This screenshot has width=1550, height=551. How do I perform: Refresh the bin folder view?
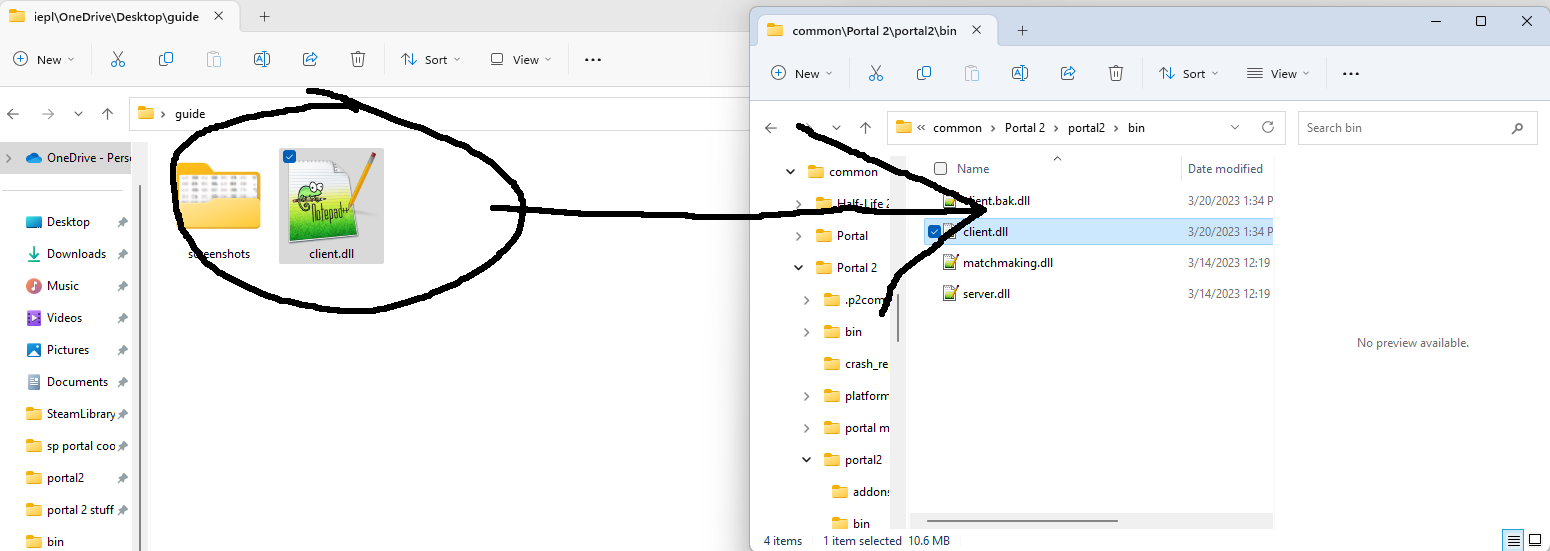[x=1268, y=128]
